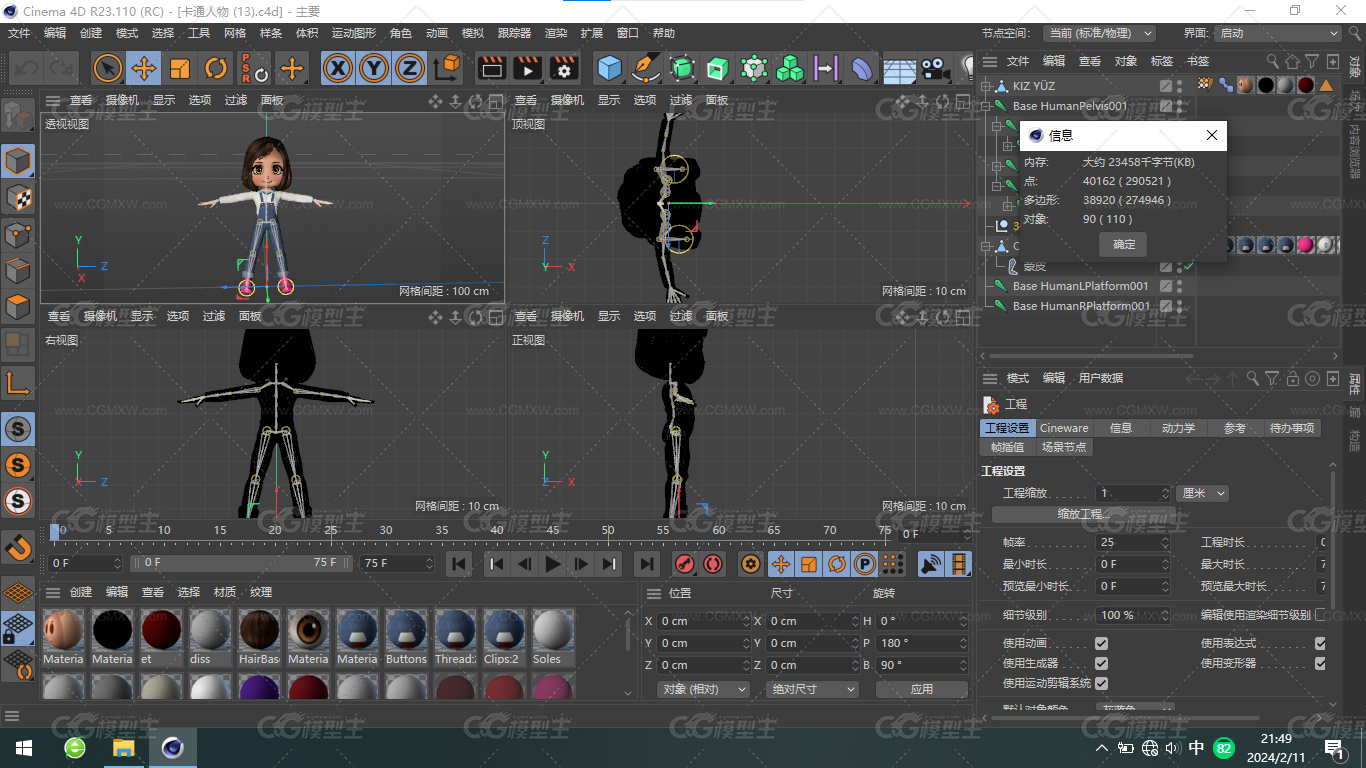
Task: Open the 帮助 menu
Action: (x=664, y=33)
